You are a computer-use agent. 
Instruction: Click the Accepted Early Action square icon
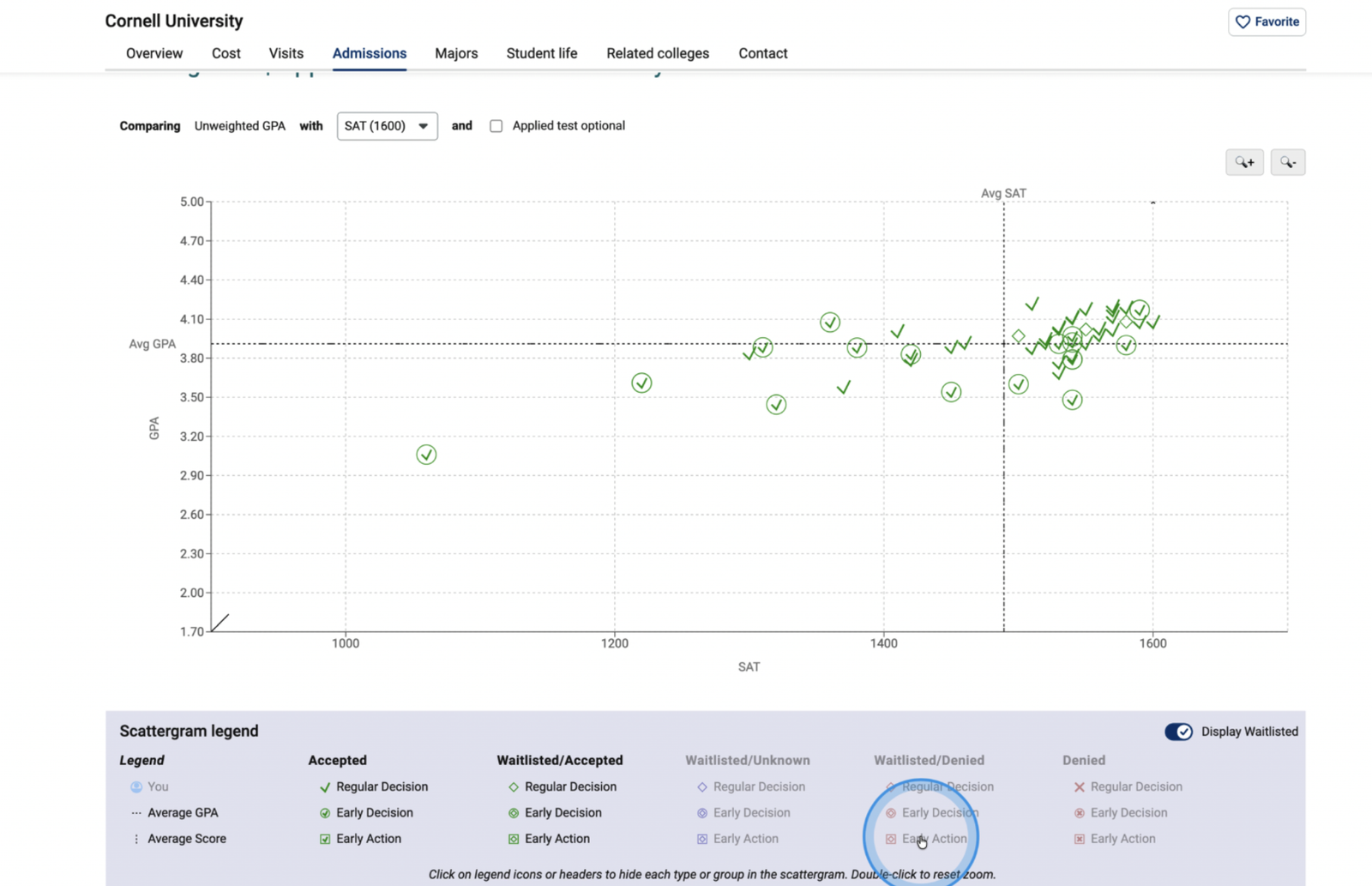[325, 839]
